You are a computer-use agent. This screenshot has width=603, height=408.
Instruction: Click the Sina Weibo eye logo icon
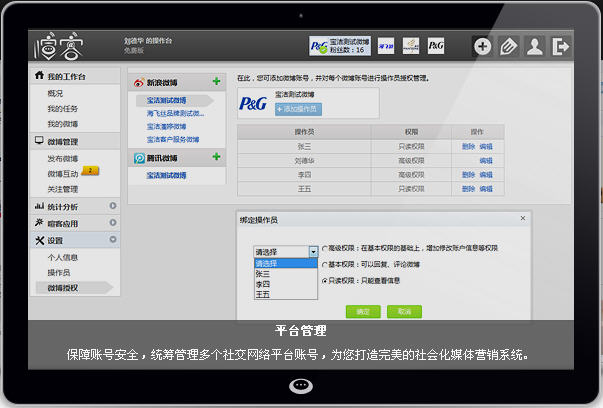click(139, 82)
